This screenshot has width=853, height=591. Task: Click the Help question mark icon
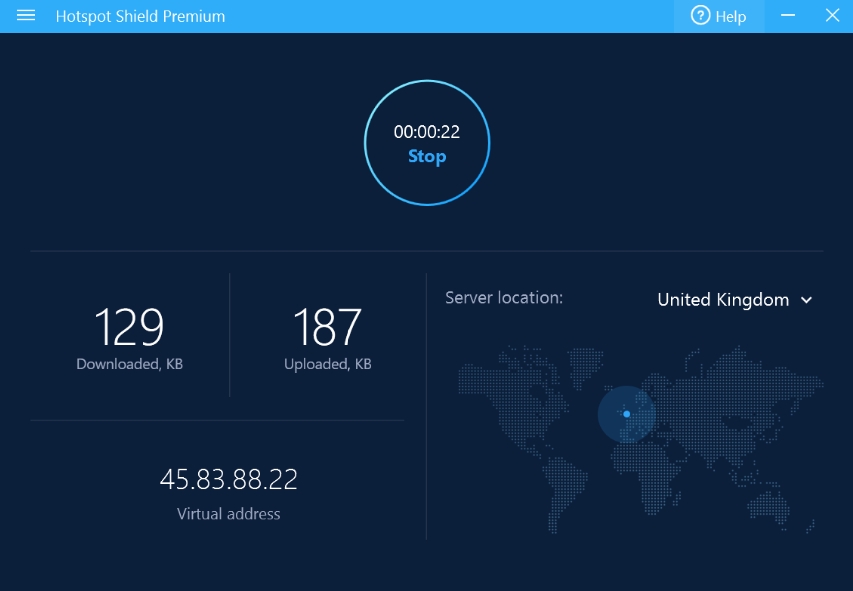pyautogui.click(x=700, y=15)
